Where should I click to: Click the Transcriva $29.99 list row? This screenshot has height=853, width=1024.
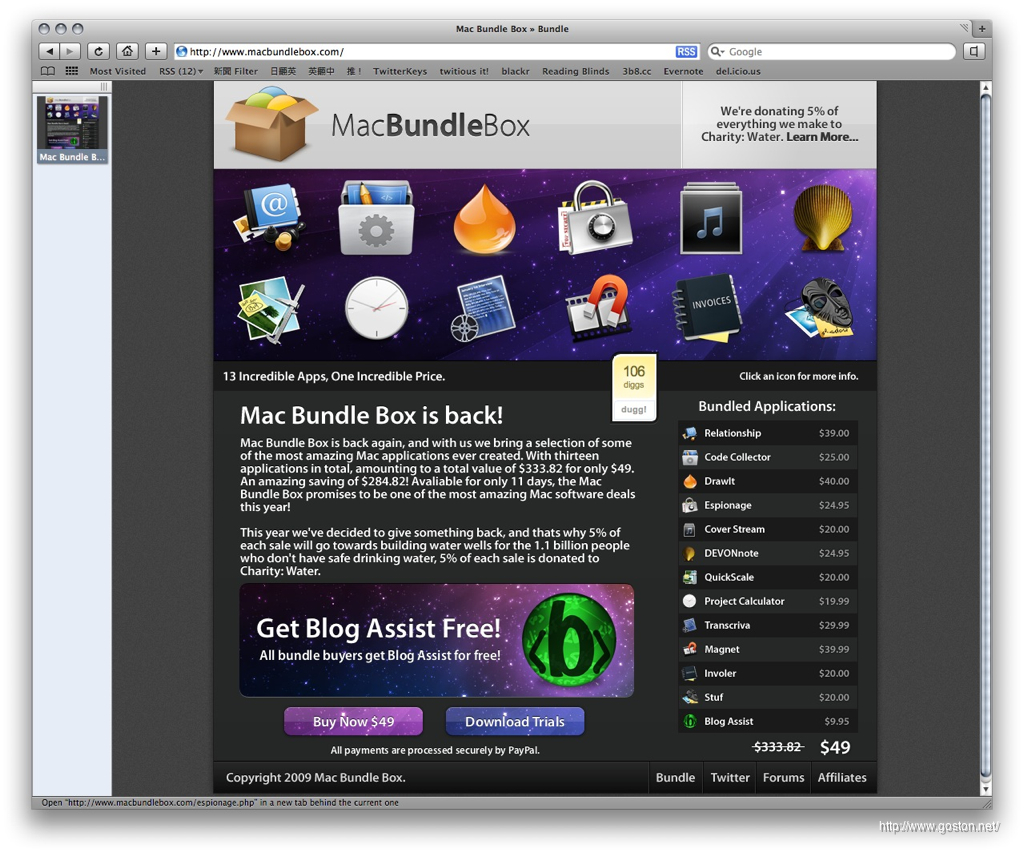click(767, 625)
